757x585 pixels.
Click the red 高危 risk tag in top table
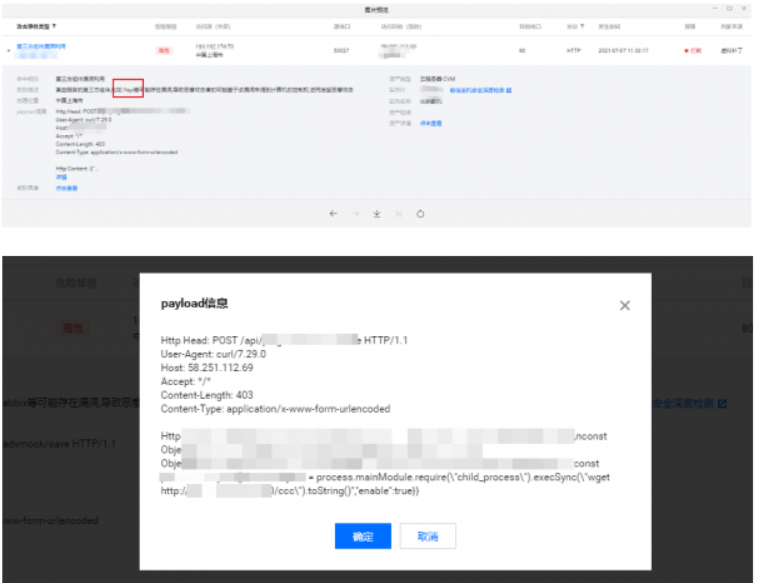pos(164,50)
